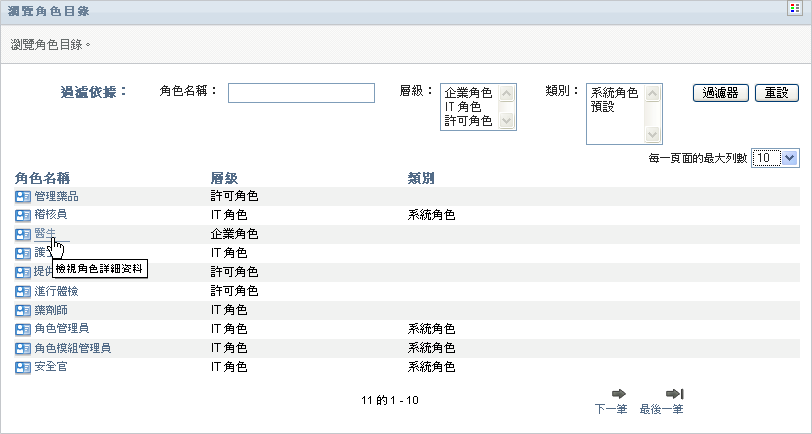Image resolution: width=812 pixels, height=434 pixels.
Task: Click the role icon beside 進行體檢
Action: (x=23, y=291)
